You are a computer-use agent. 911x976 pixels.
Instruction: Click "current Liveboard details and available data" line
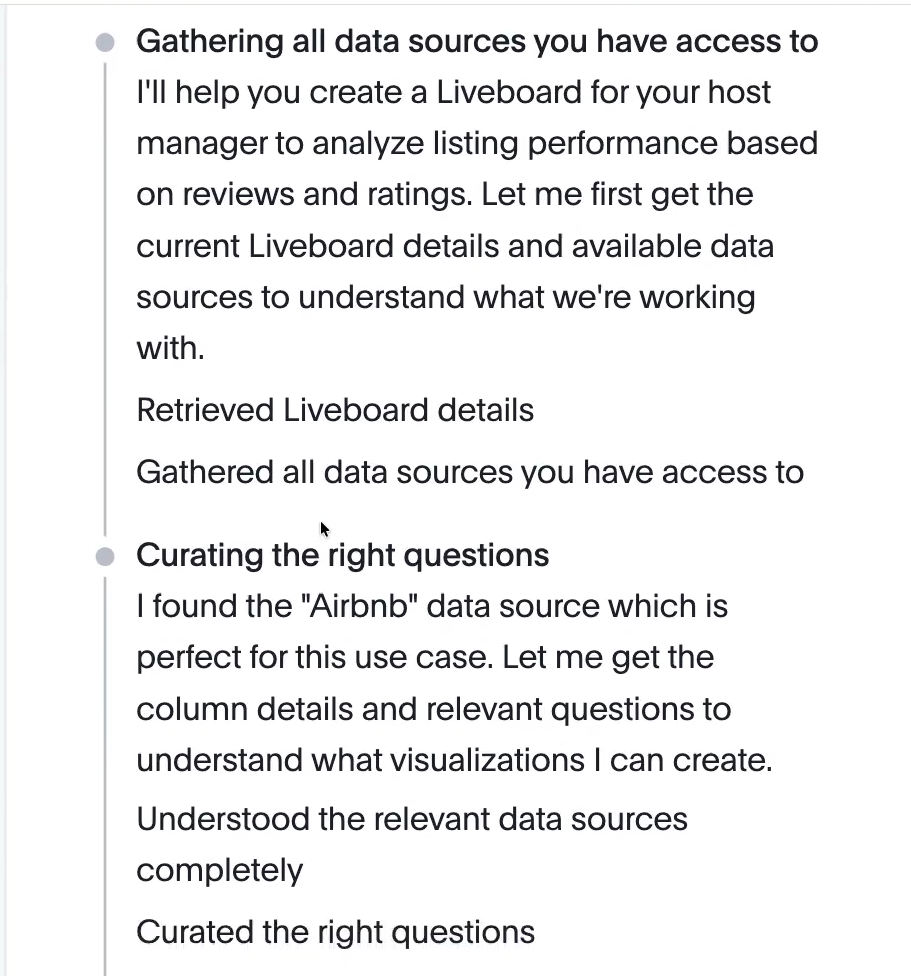454,246
